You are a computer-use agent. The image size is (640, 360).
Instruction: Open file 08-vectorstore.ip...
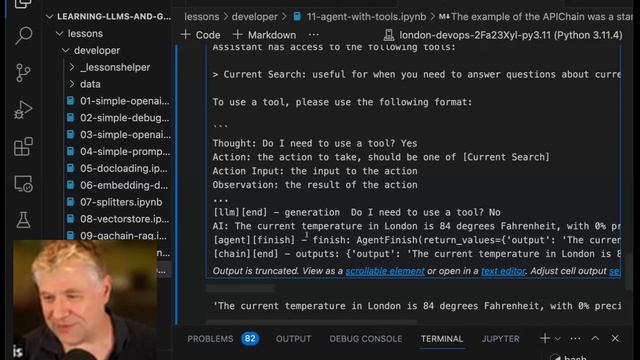118,219
